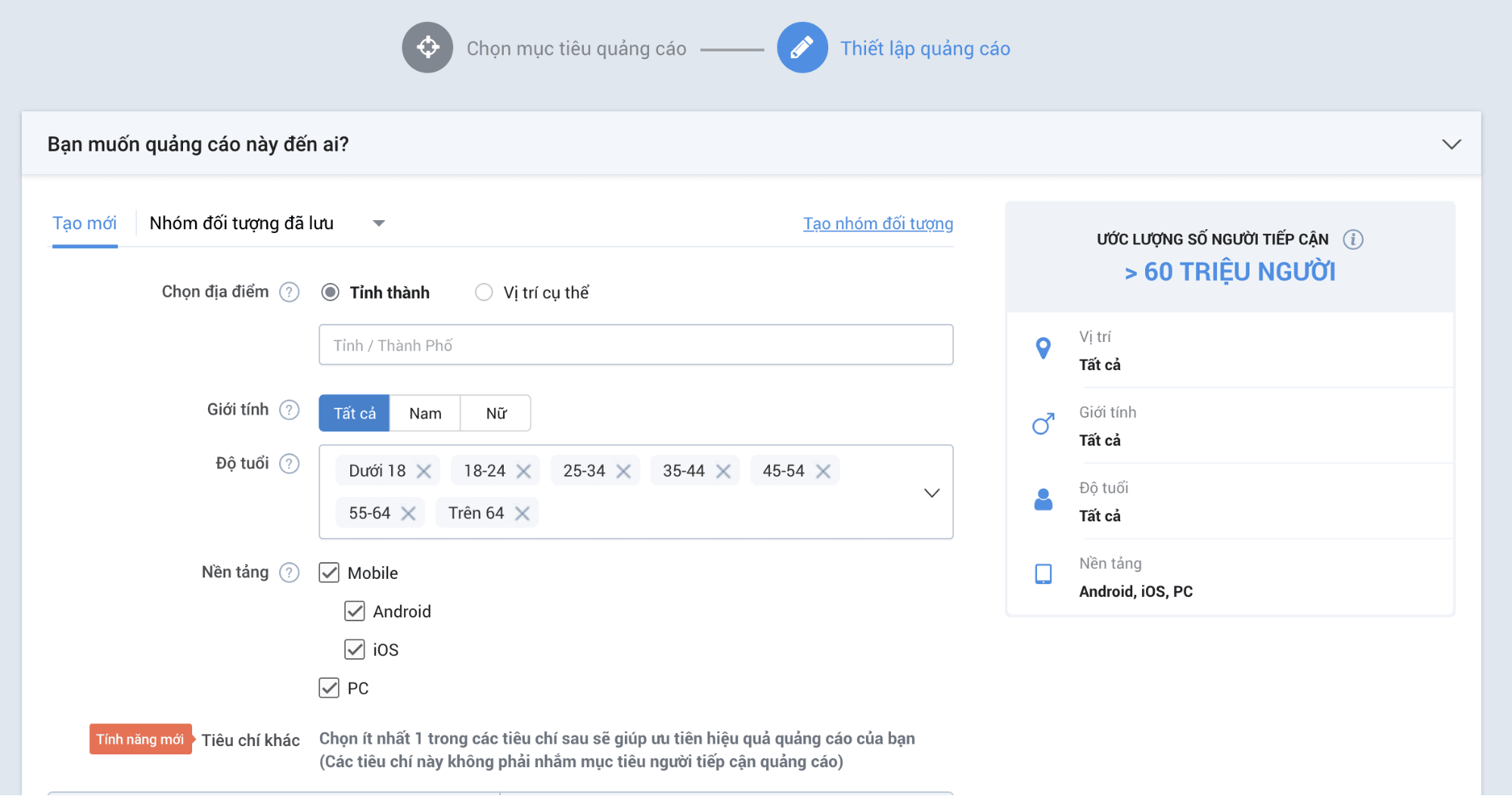The width and height of the screenshot is (1512, 796).
Task: Click the pencil icon for Thiết lập quảng cáo
Action: pos(803,48)
